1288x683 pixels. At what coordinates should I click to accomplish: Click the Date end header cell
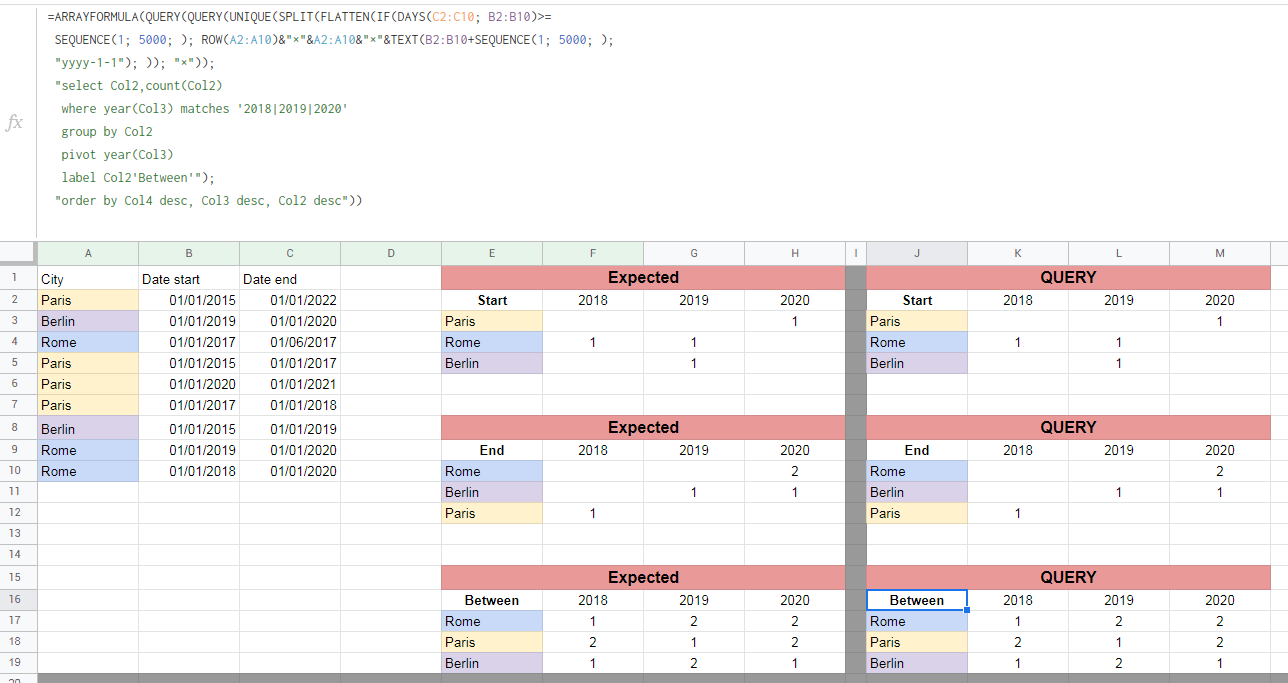pos(290,279)
